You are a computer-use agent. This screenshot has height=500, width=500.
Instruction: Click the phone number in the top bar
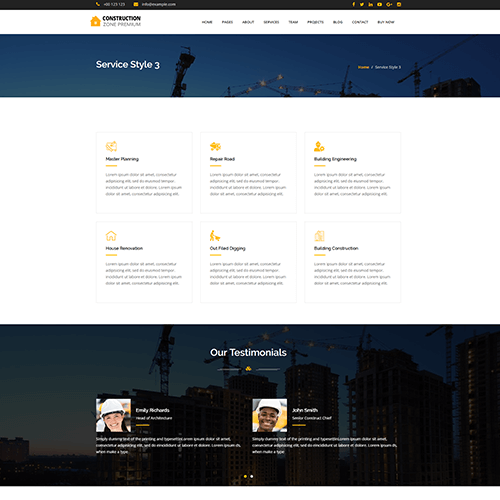click(114, 4)
